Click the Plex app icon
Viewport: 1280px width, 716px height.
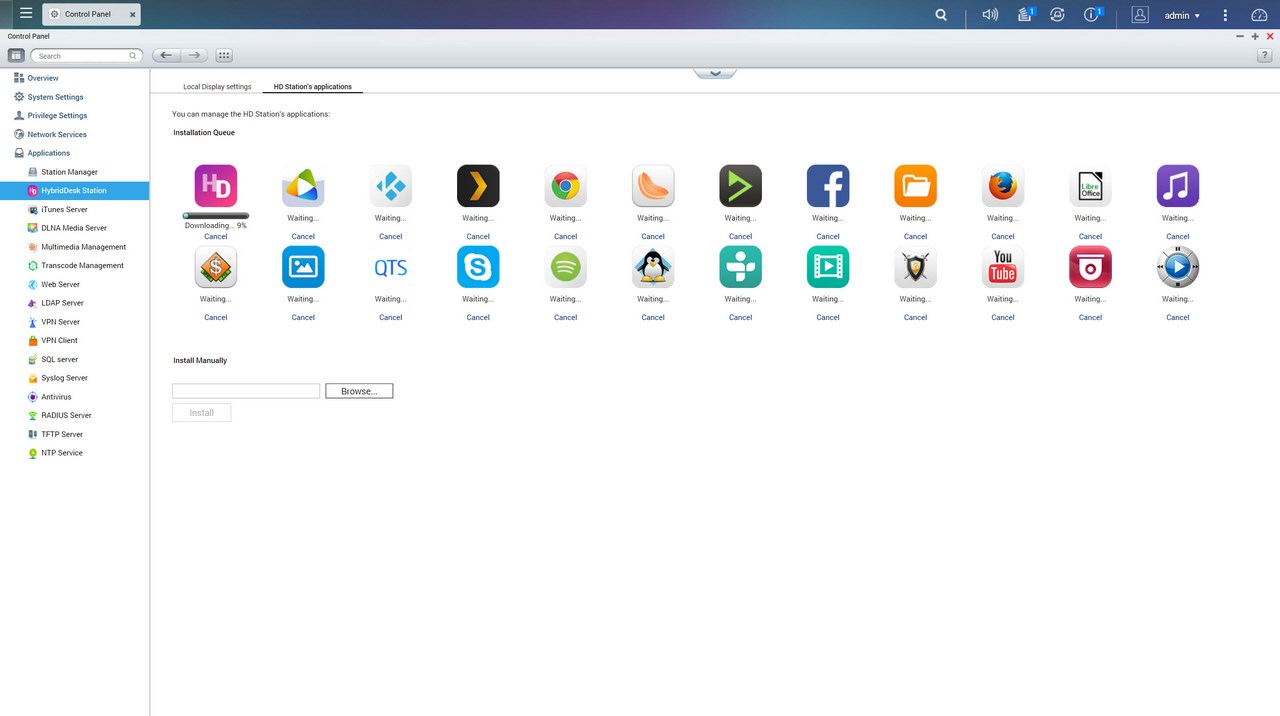(x=478, y=186)
